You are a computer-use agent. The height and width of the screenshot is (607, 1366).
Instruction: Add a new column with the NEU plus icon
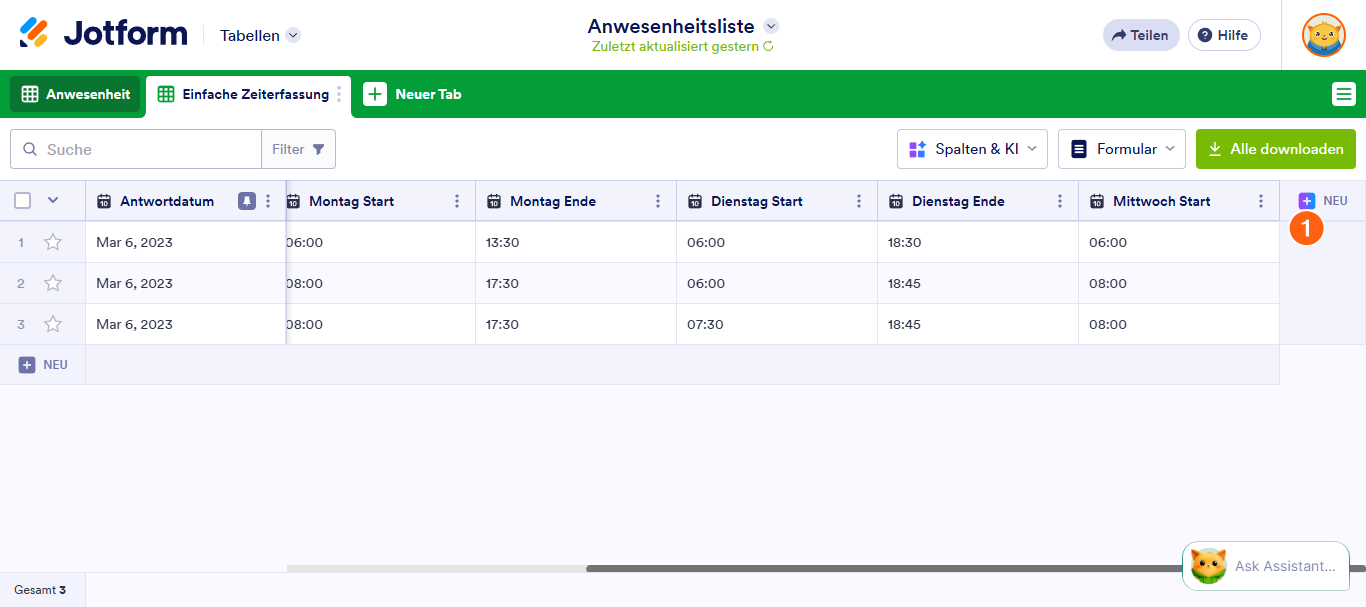click(x=1307, y=201)
